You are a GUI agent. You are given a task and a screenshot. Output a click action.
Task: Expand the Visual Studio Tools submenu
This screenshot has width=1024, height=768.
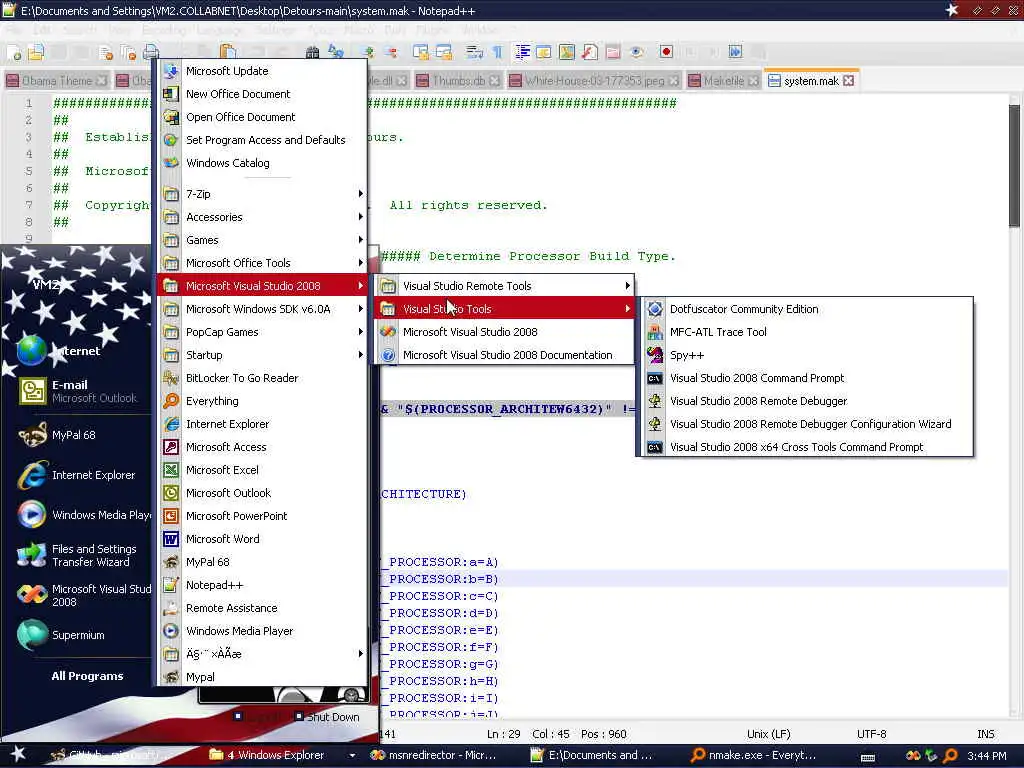tap(505, 309)
